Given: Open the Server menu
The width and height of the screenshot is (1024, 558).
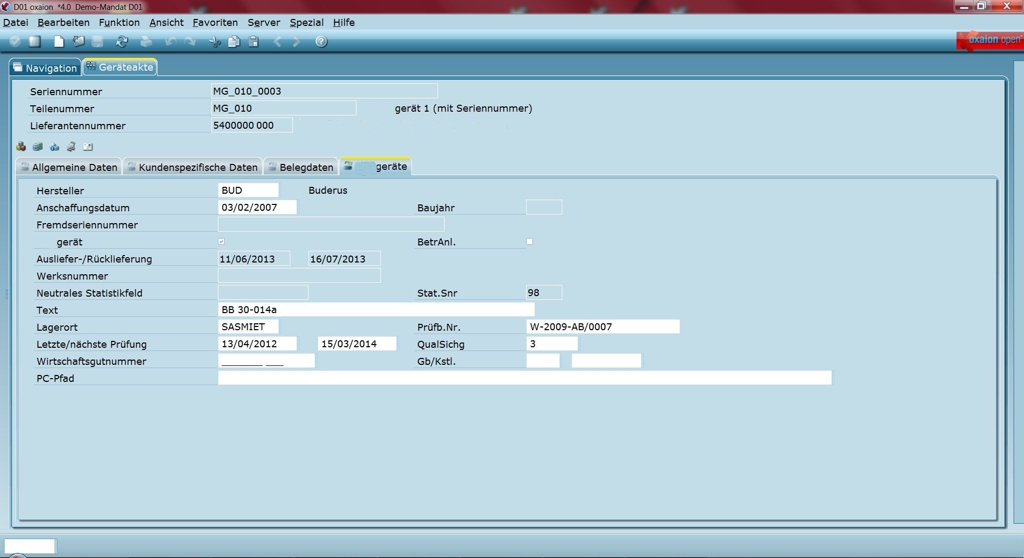Looking at the screenshot, I should (x=264, y=22).
